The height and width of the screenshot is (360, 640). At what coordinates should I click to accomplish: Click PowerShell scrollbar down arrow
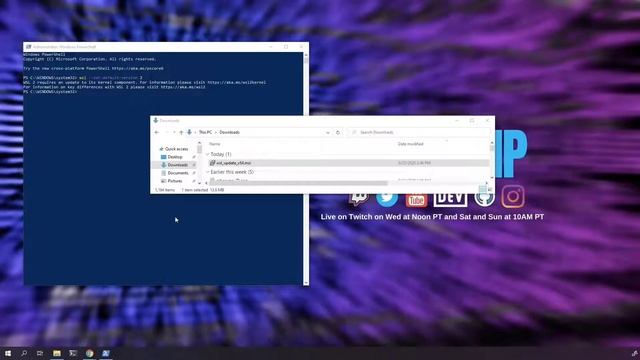coord(306,282)
